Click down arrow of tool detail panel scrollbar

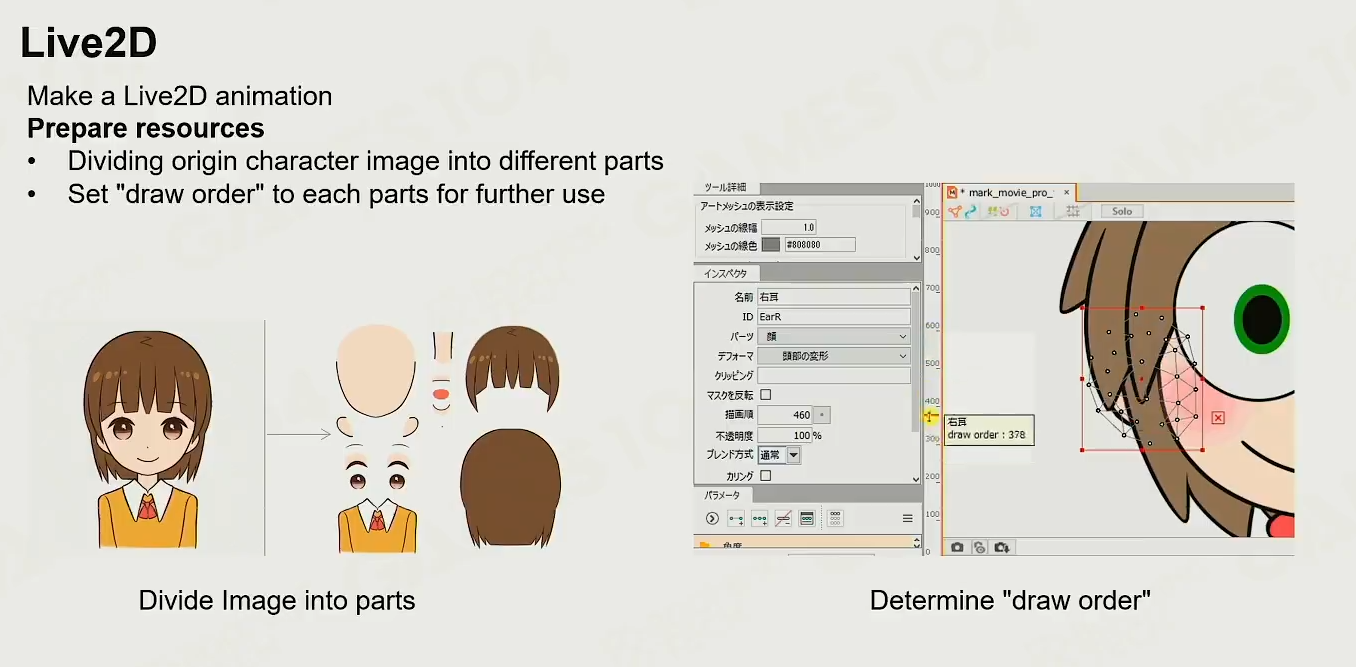click(x=917, y=257)
